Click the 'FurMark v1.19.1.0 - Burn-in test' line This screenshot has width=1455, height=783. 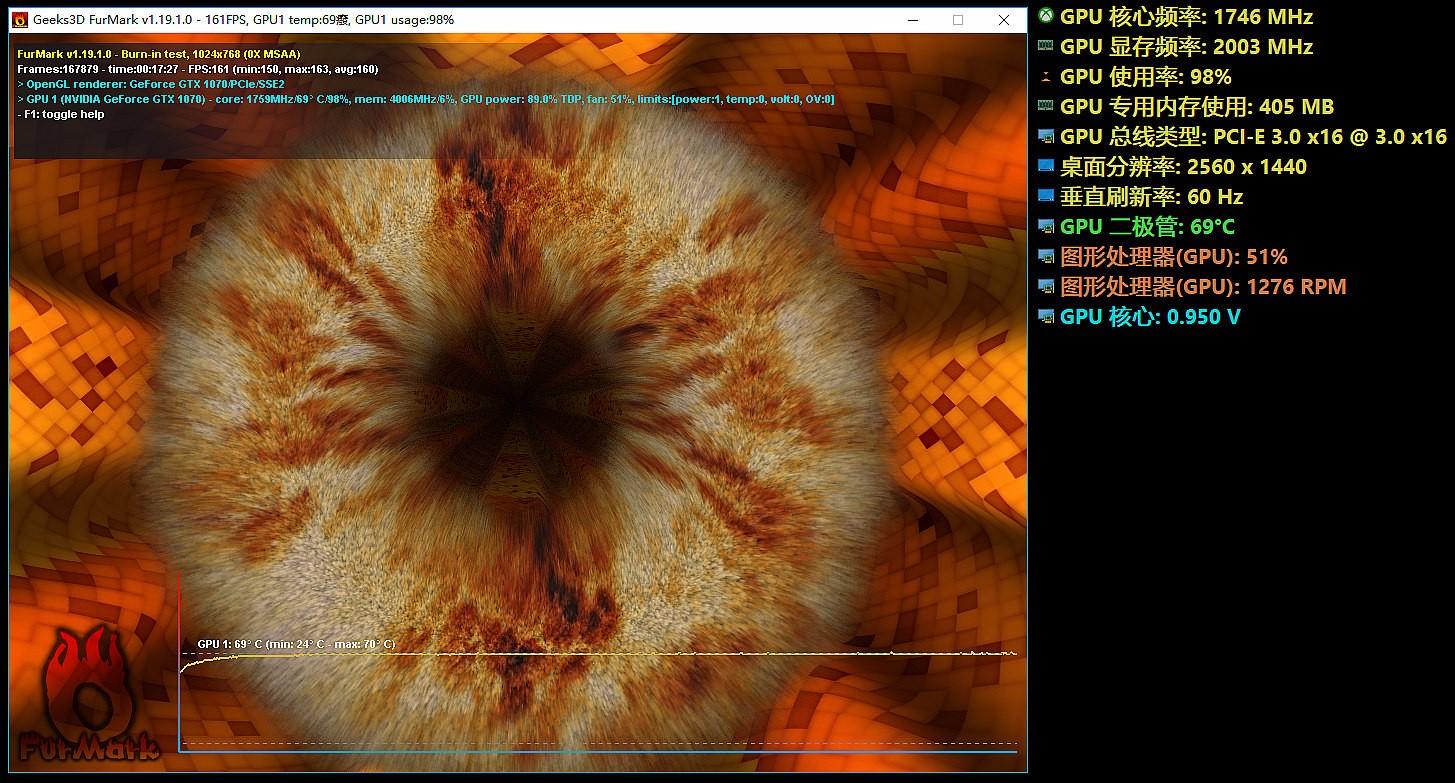[159, 53]
